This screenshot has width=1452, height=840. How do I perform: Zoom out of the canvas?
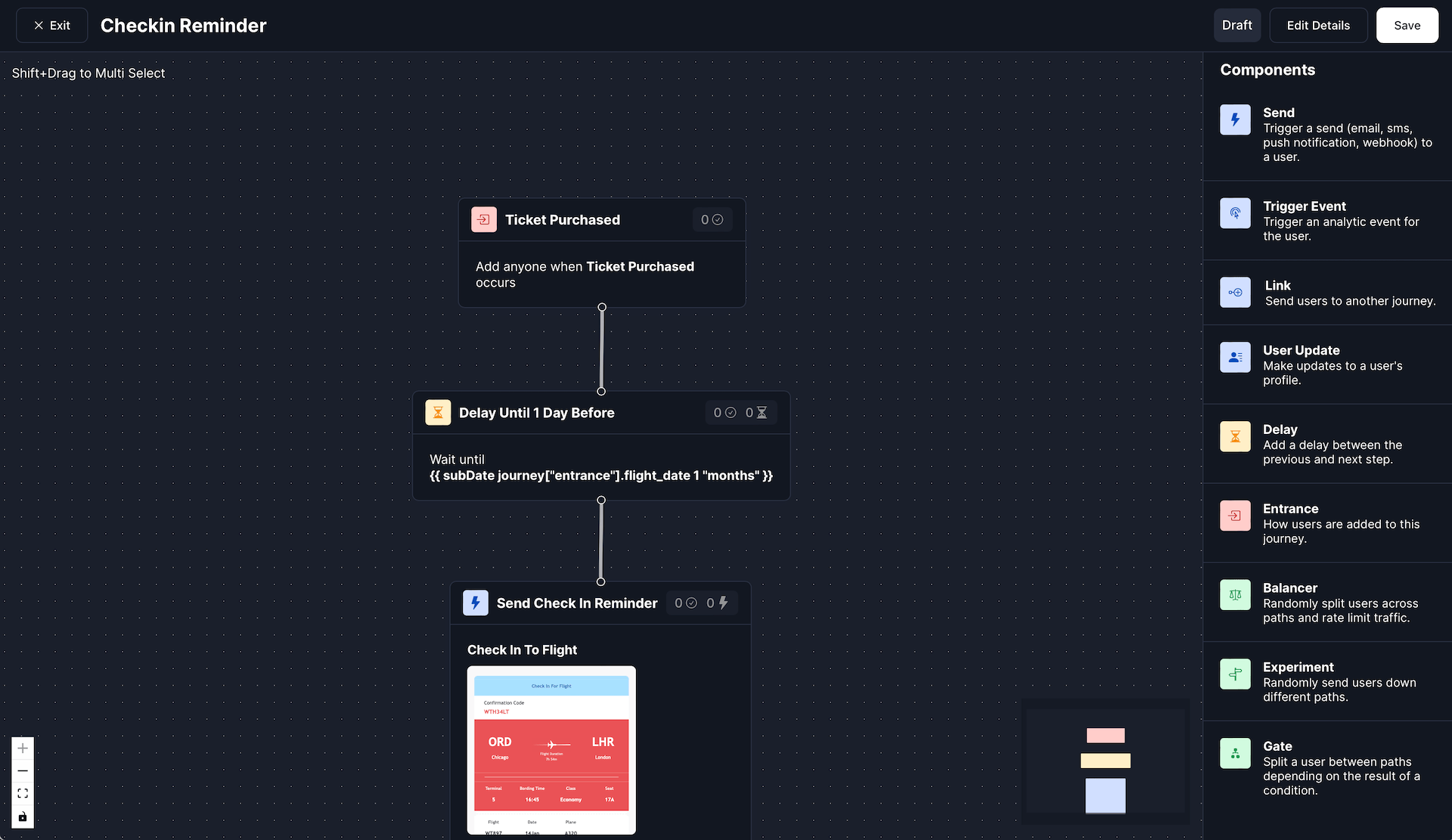click(23, 770)
